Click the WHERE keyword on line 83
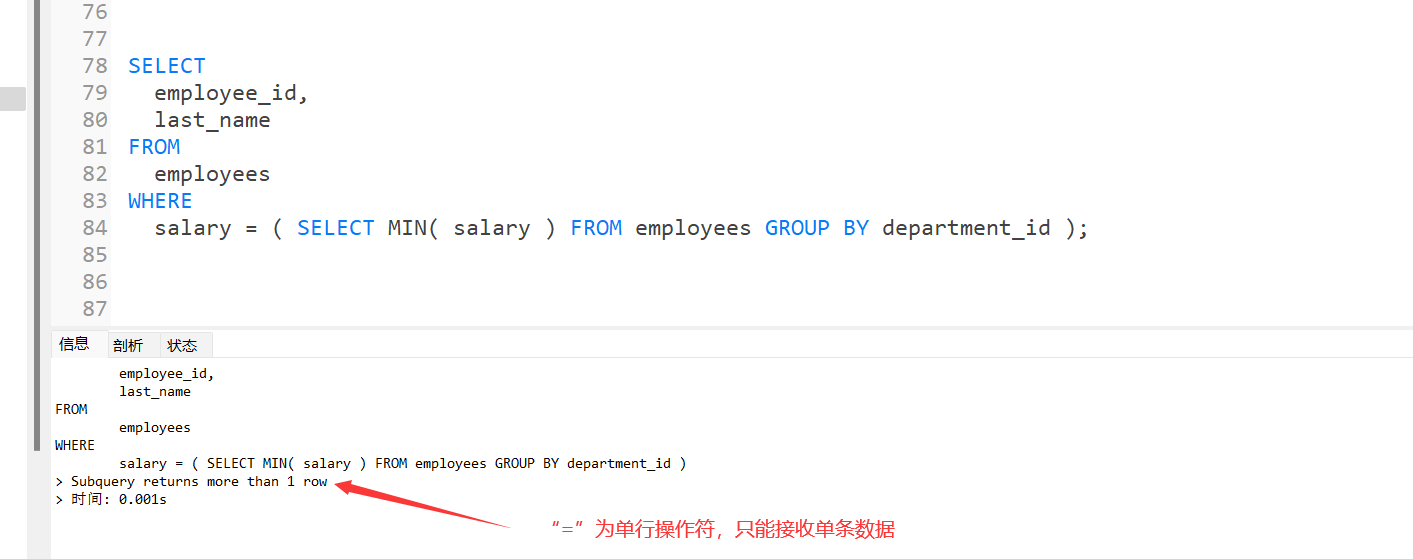 tap(160, 201)
